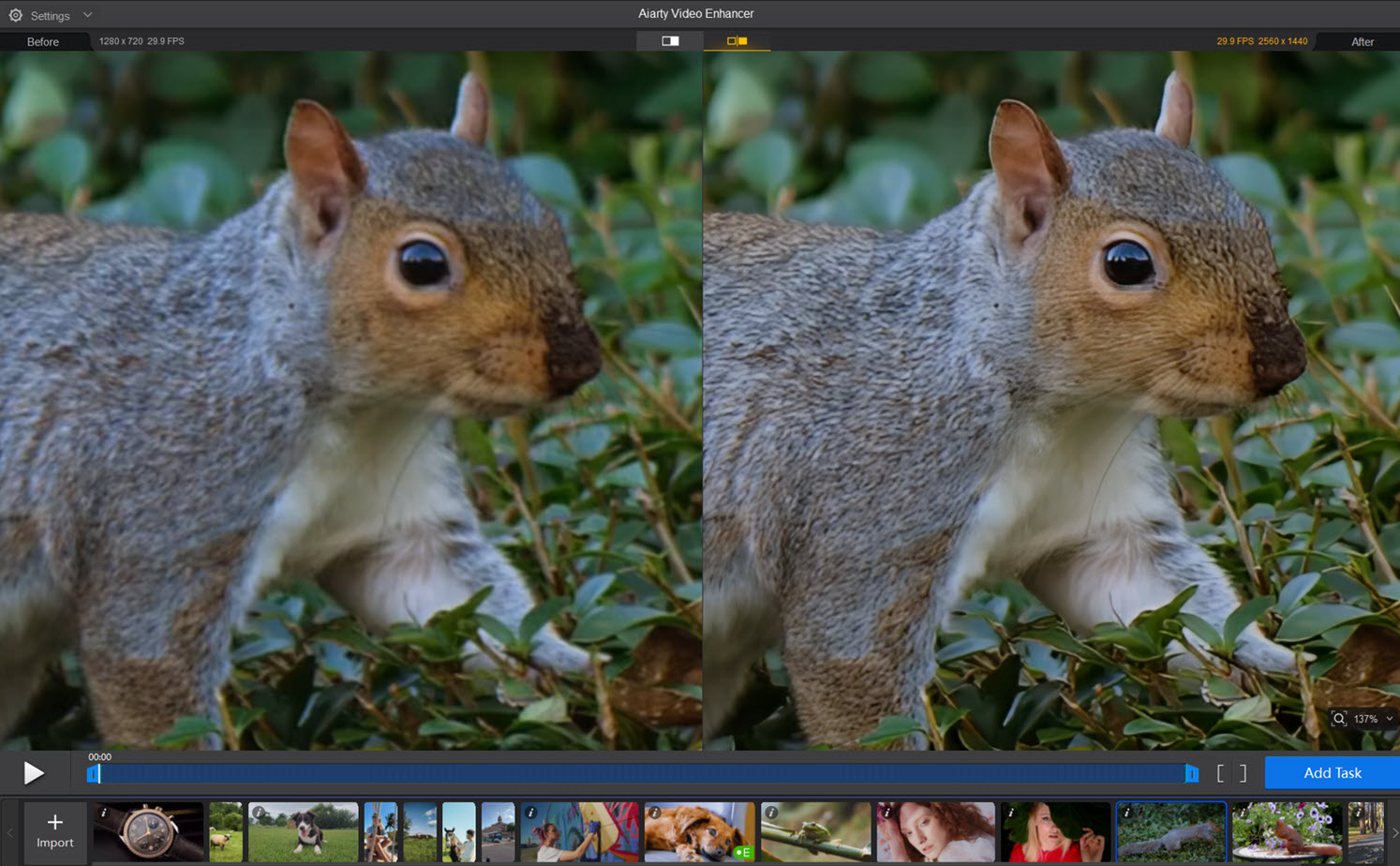Click the 2560 x 1440 output resolution text
Viewport: 1400px width, 866px height.
[x=1283, y=41]
